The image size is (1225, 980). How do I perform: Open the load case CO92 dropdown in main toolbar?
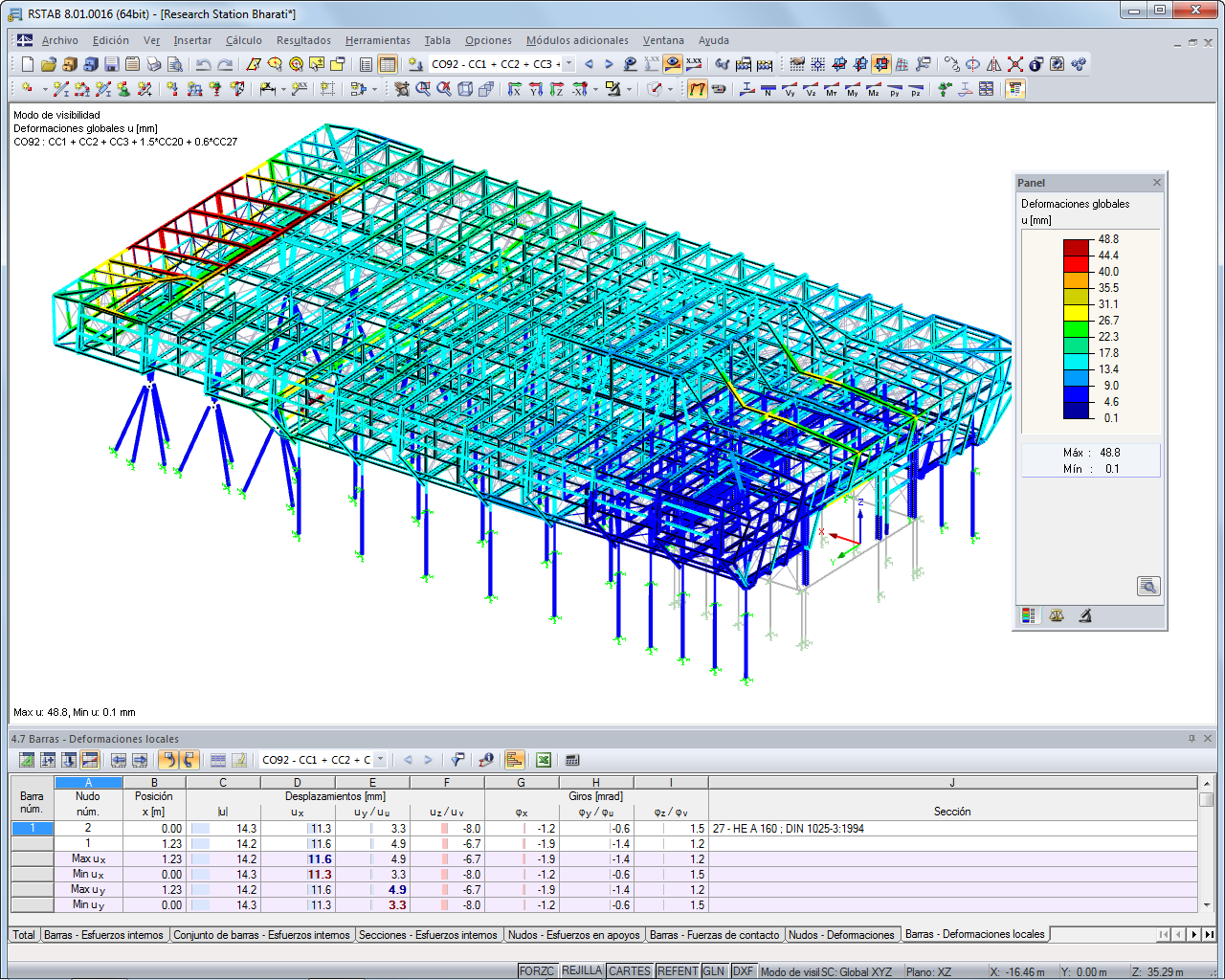[568, 64]
